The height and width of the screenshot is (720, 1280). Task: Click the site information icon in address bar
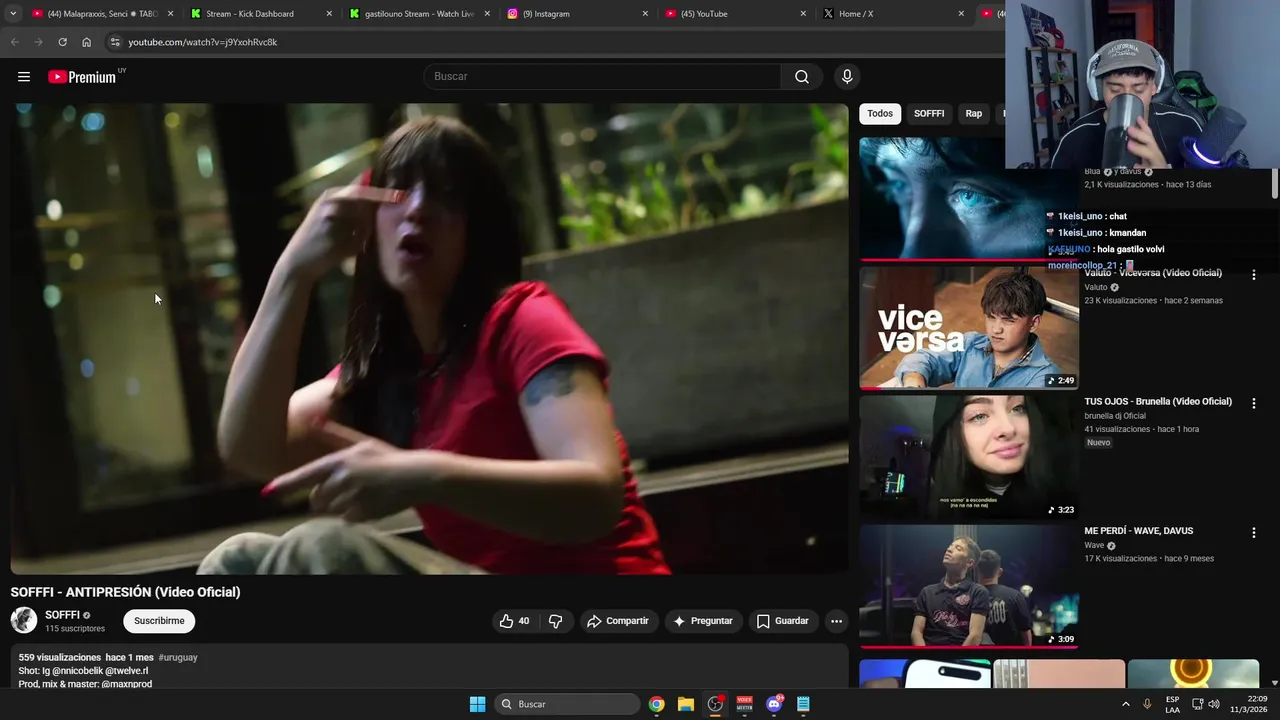115,42
